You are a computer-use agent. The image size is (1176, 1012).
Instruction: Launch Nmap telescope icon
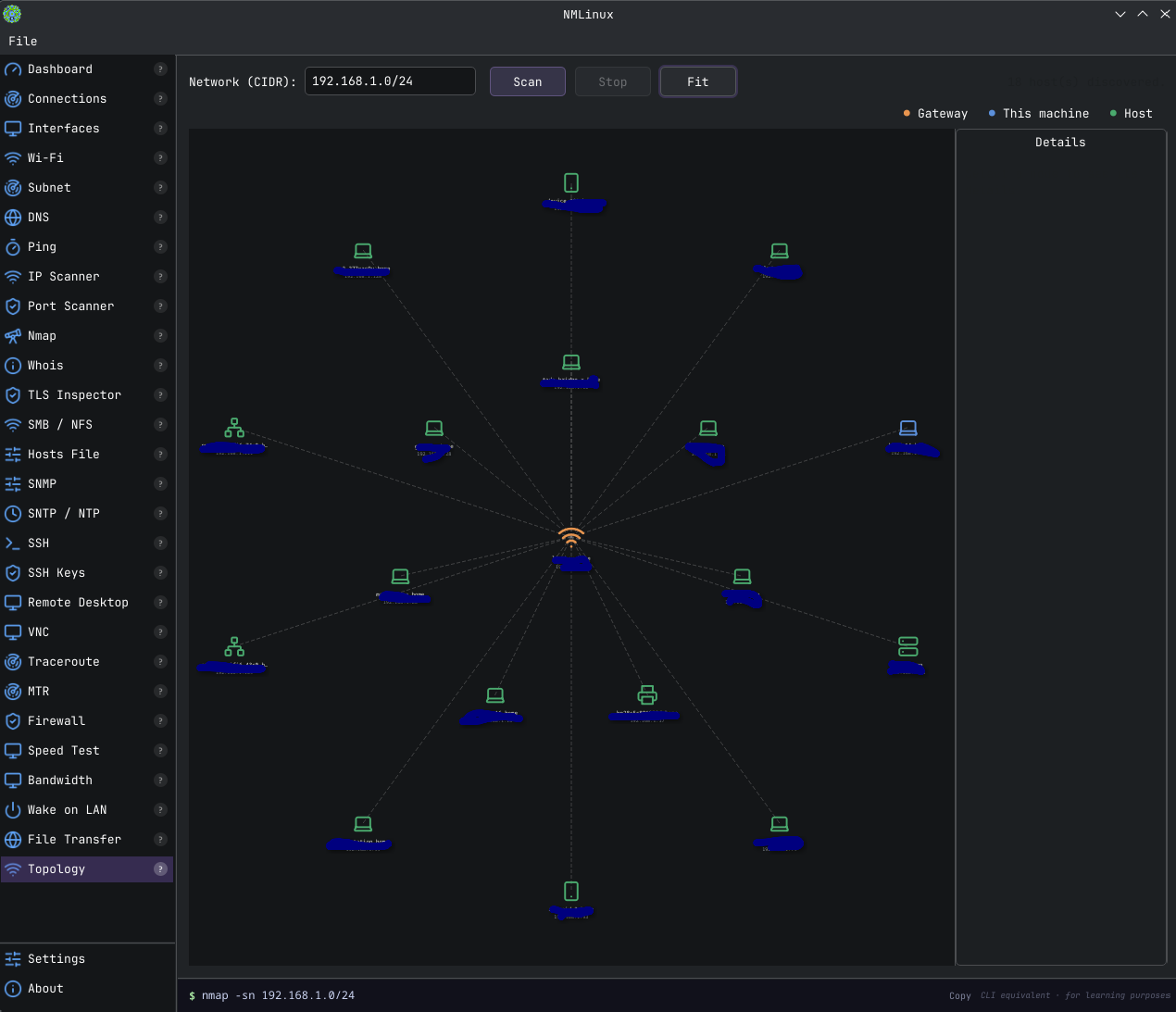tap(13, 336)
